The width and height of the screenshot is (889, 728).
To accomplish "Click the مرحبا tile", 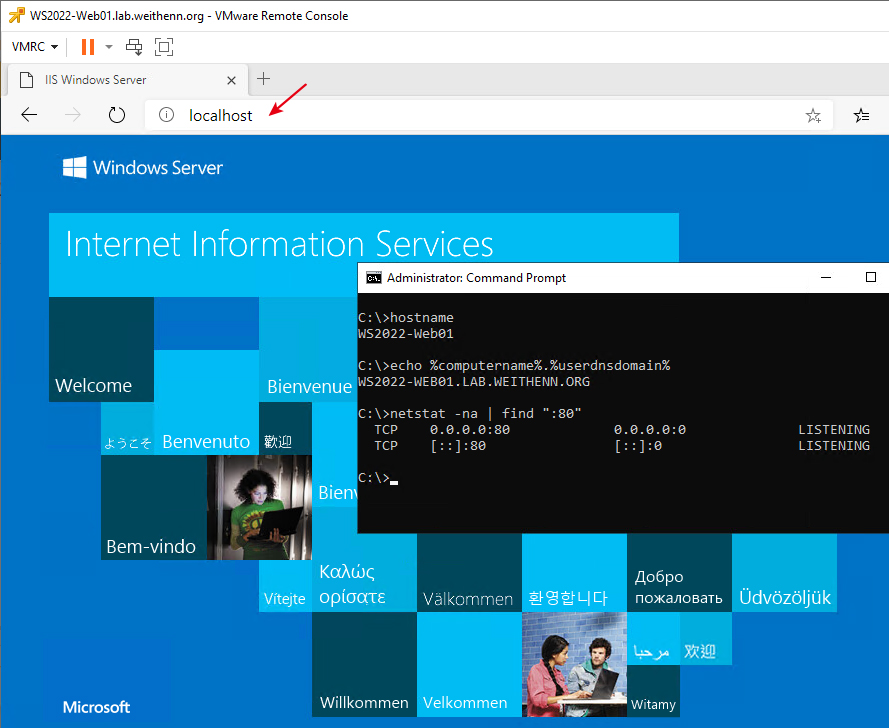I will pos(653,638).
